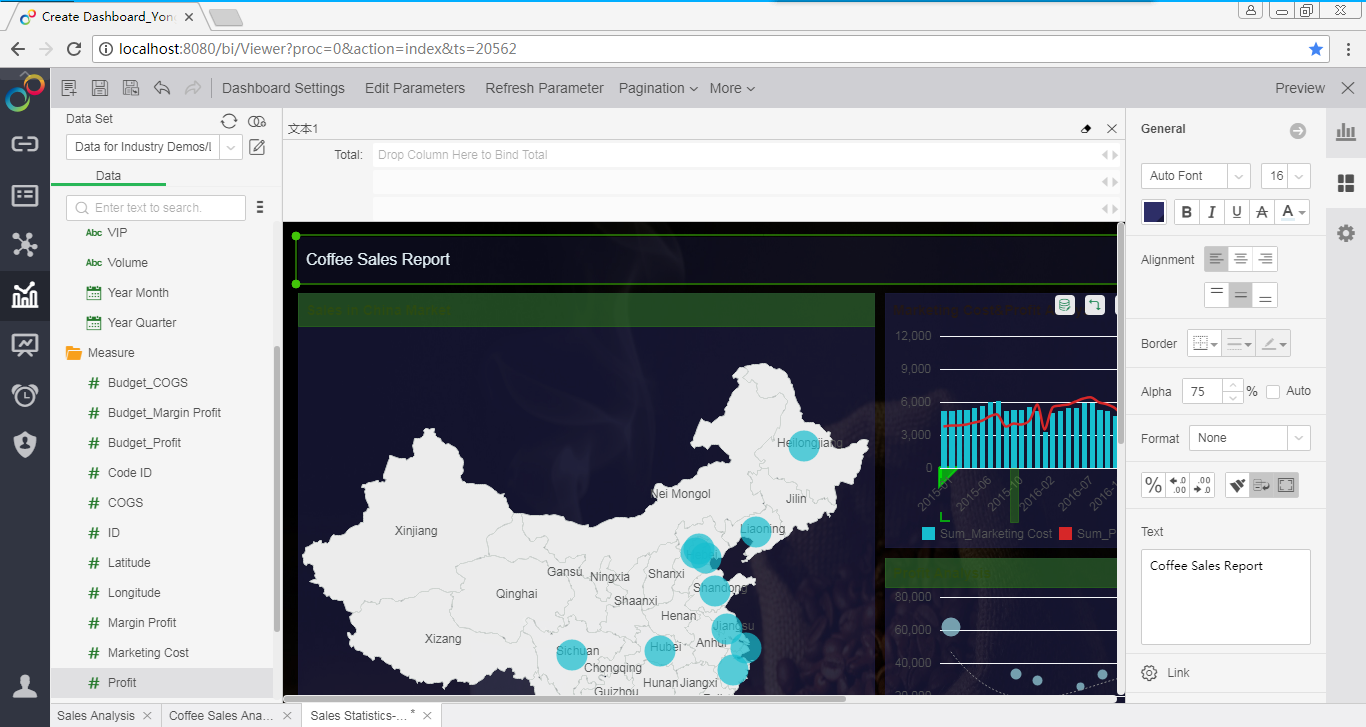
Task: Open the data set module in sidebar
Action: tap(25, 195)
